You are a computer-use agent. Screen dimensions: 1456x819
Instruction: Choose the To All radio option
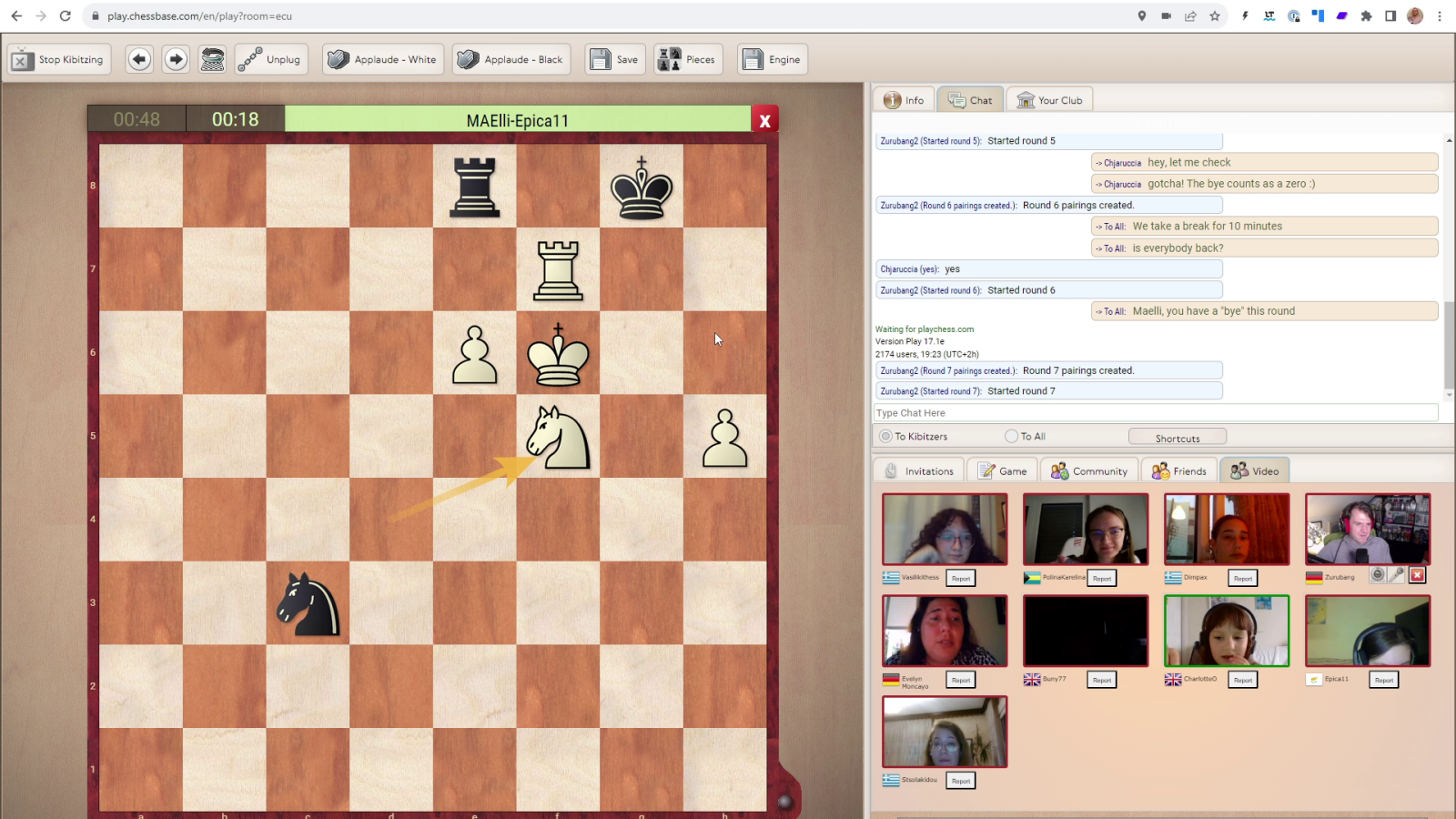pos(1011,437)
